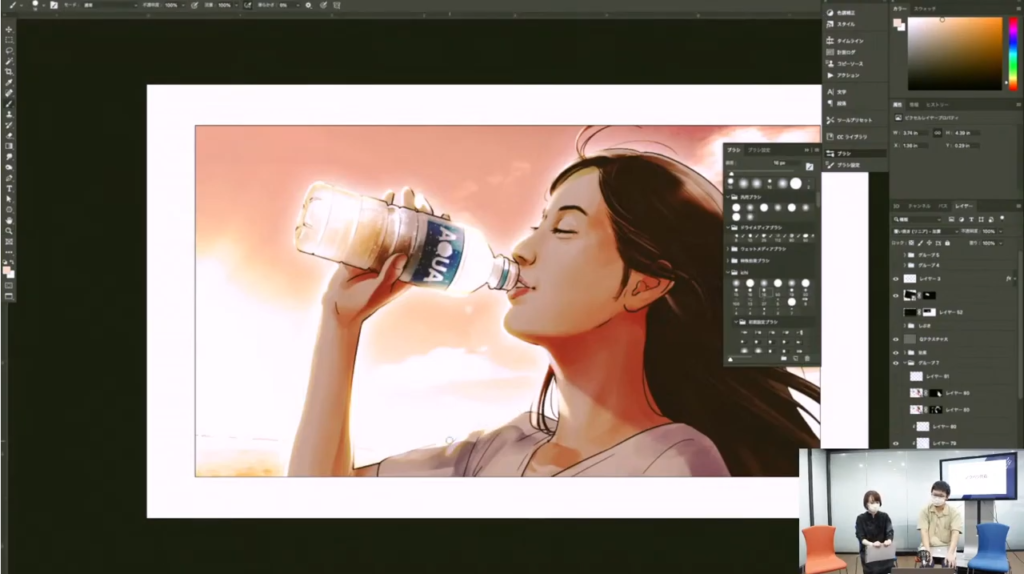Viewport: 1024px width, 574px height.
Task: Select the Pen tool
Action: tap(9, 178)
